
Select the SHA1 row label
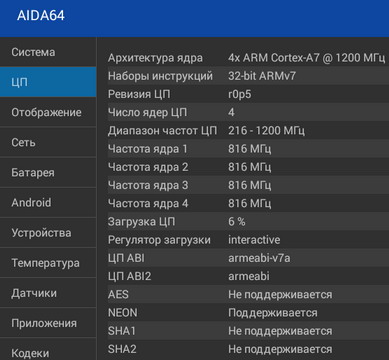click(x=122, y=331)
